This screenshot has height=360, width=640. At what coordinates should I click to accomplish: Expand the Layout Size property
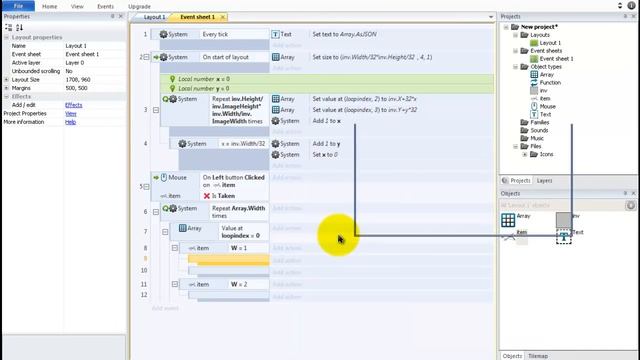click(x=7, y=80)
